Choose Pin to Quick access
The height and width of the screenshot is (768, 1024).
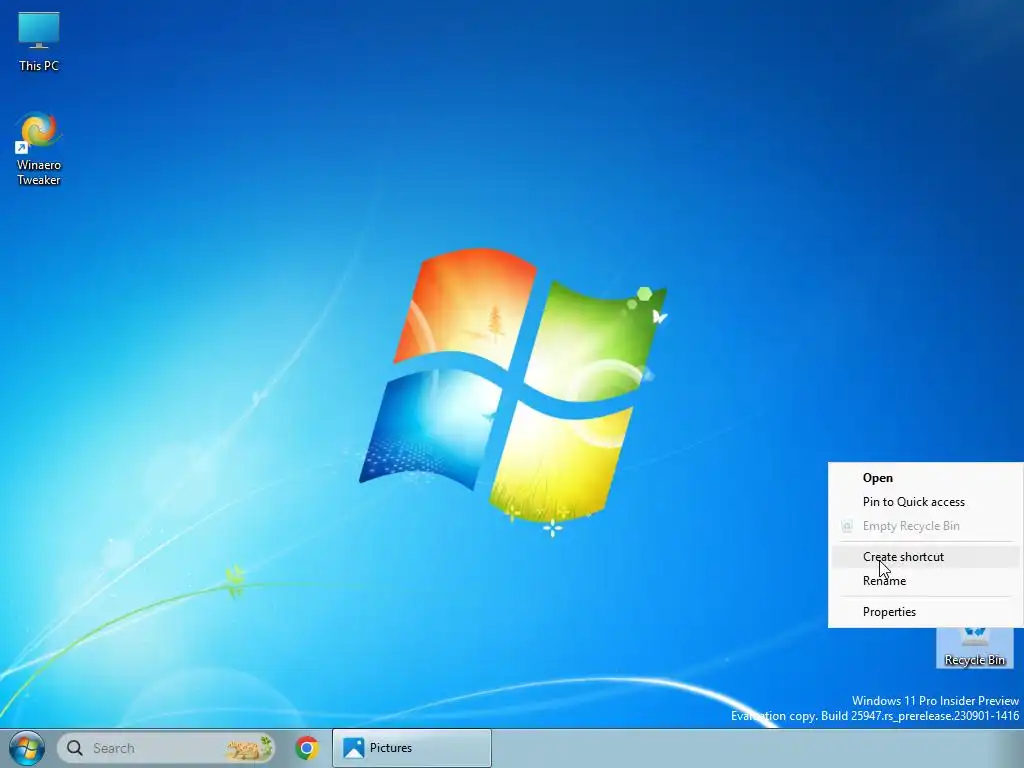[925, 502]
